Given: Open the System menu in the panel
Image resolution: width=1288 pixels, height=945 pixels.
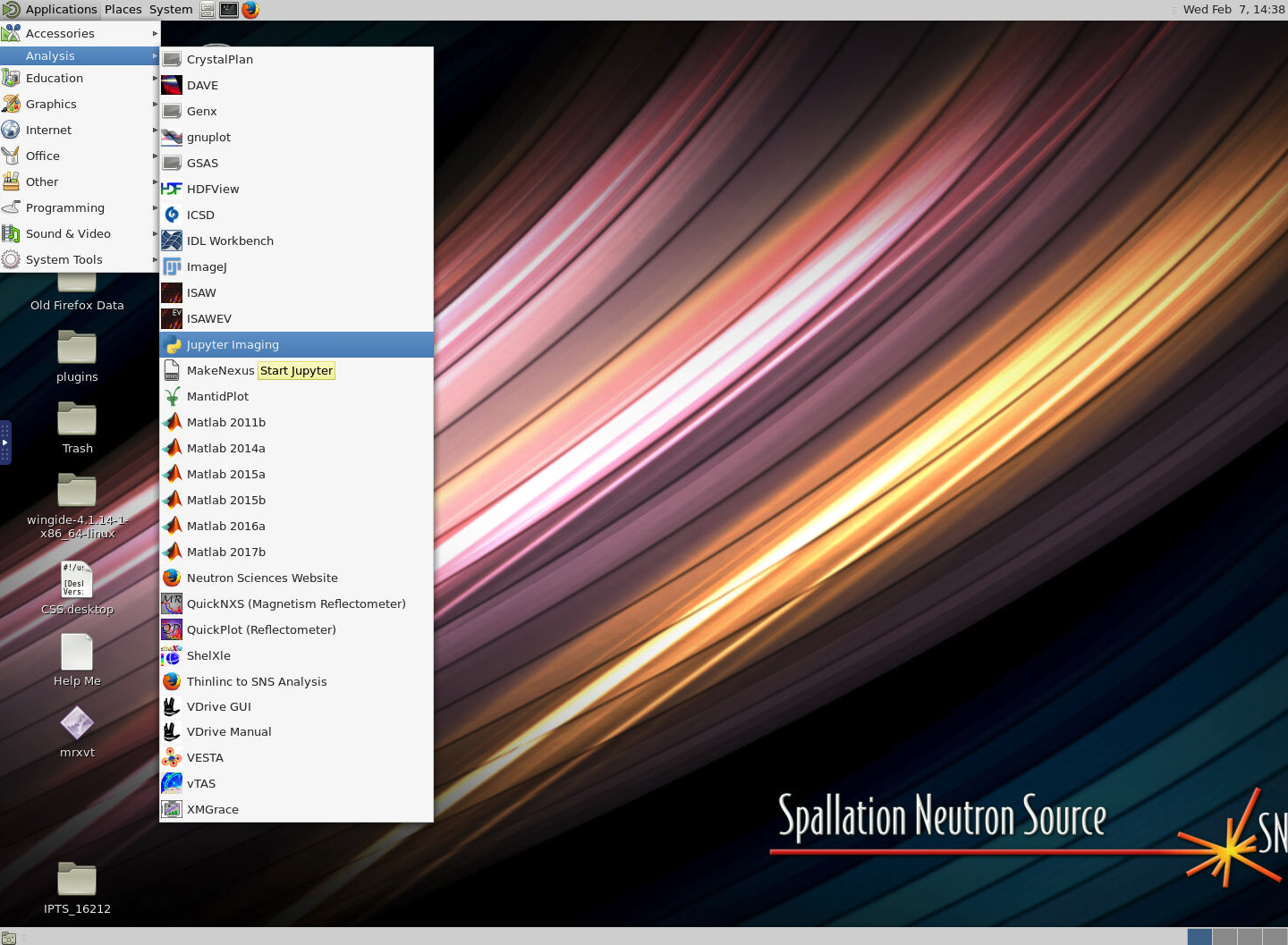Looking at the screenshot, I should click(171, 9).
